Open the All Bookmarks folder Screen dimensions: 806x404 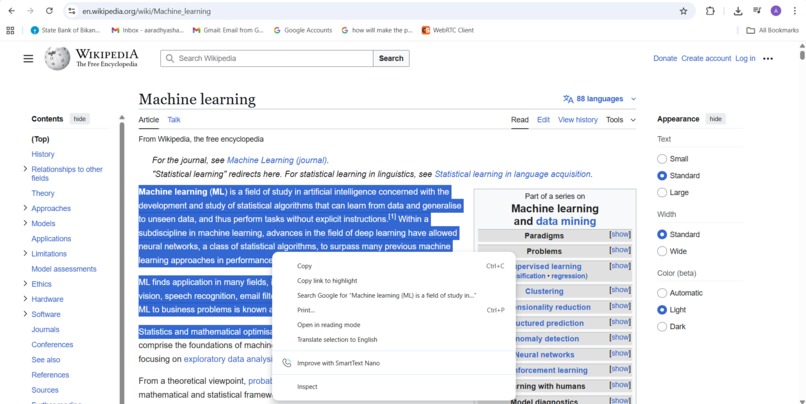pos(773,30)
